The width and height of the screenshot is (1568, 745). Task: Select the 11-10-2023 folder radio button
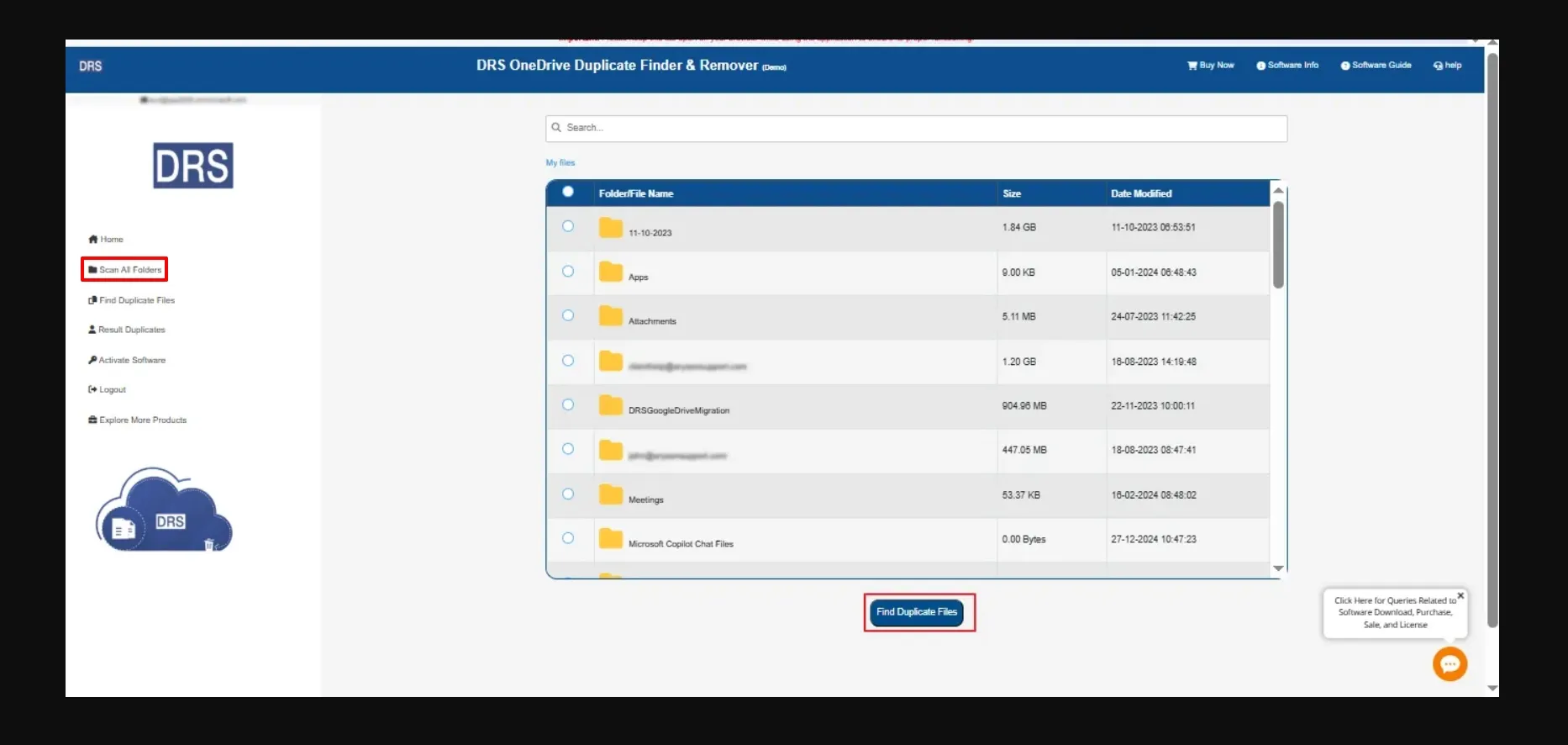tap(568, 226)
